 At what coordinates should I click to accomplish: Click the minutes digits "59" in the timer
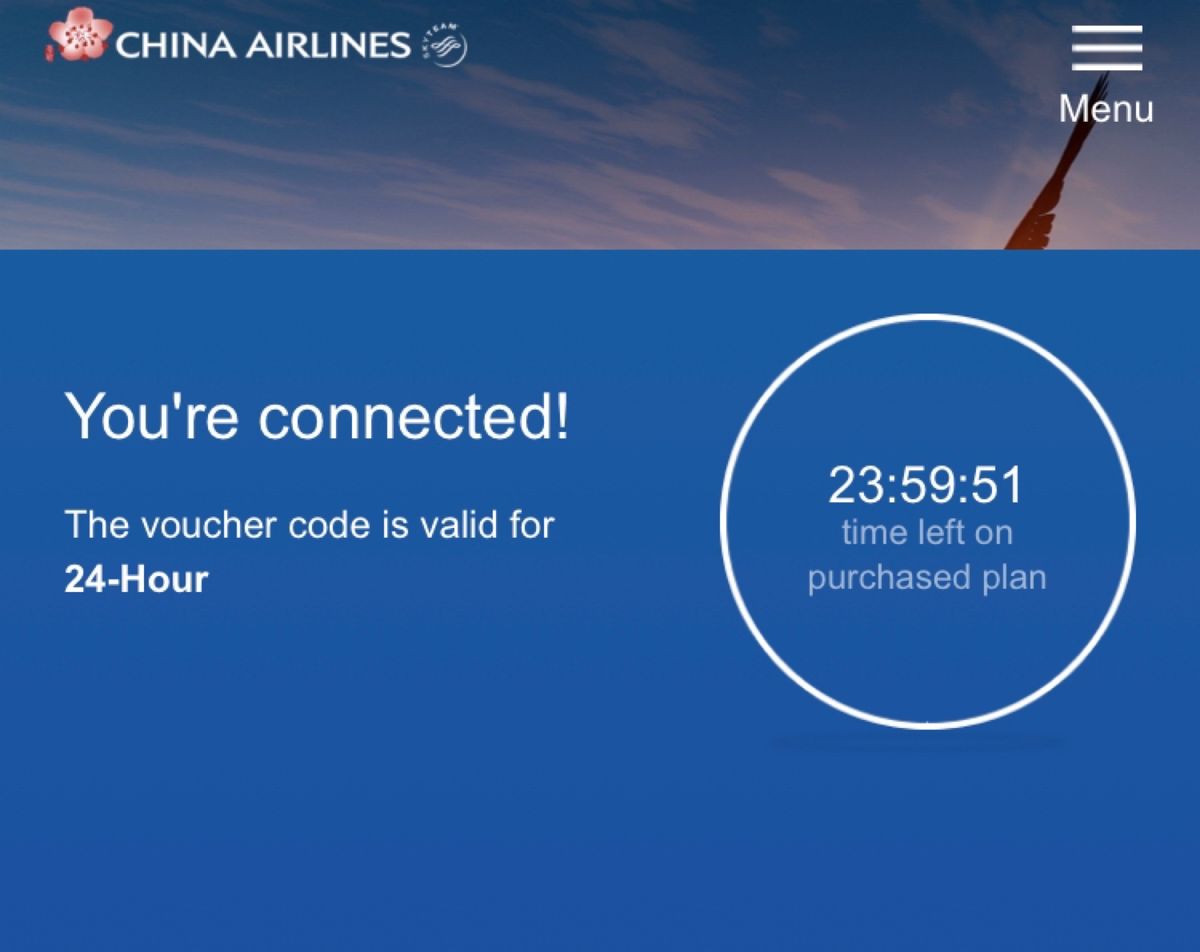click(926, 486)
